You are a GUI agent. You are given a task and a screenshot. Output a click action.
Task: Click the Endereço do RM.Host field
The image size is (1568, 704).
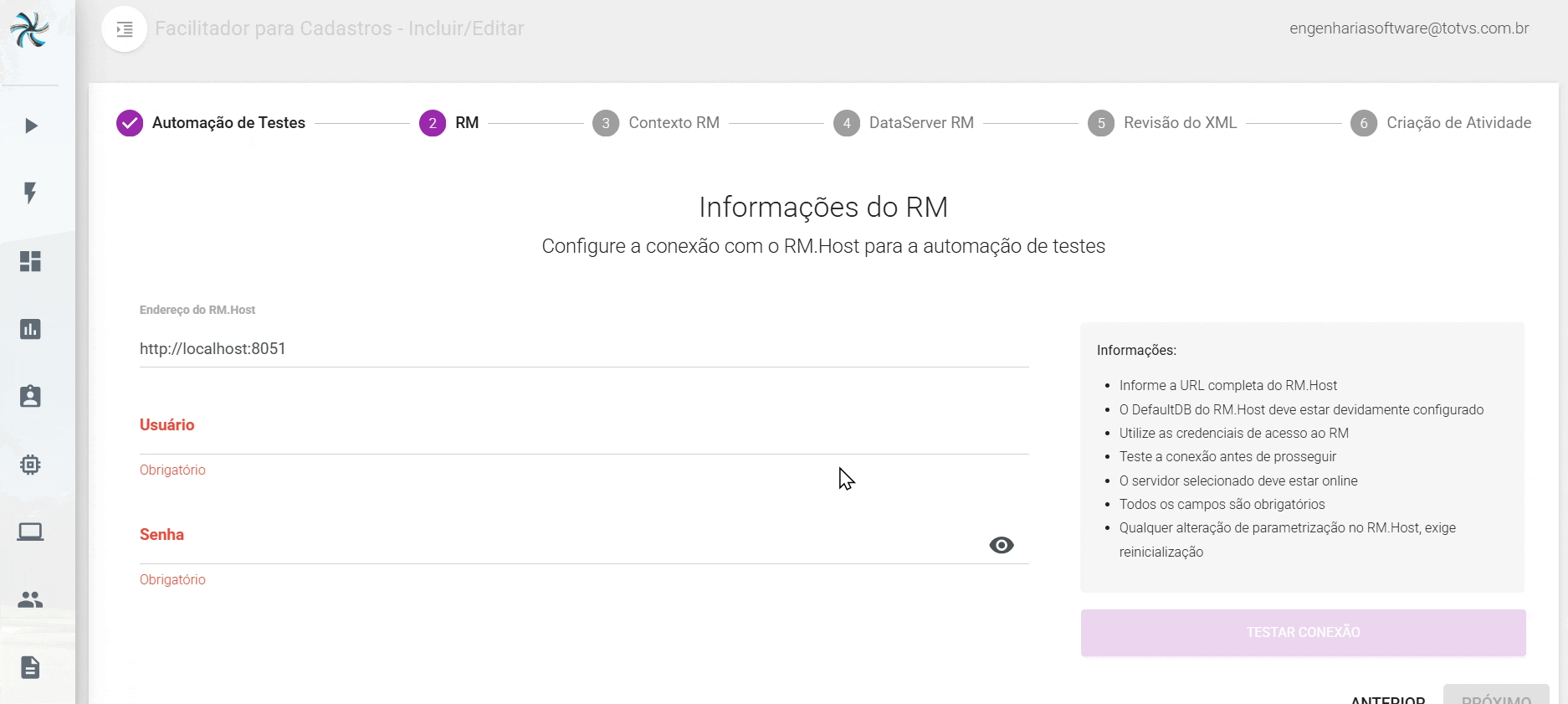coord(583,349)
